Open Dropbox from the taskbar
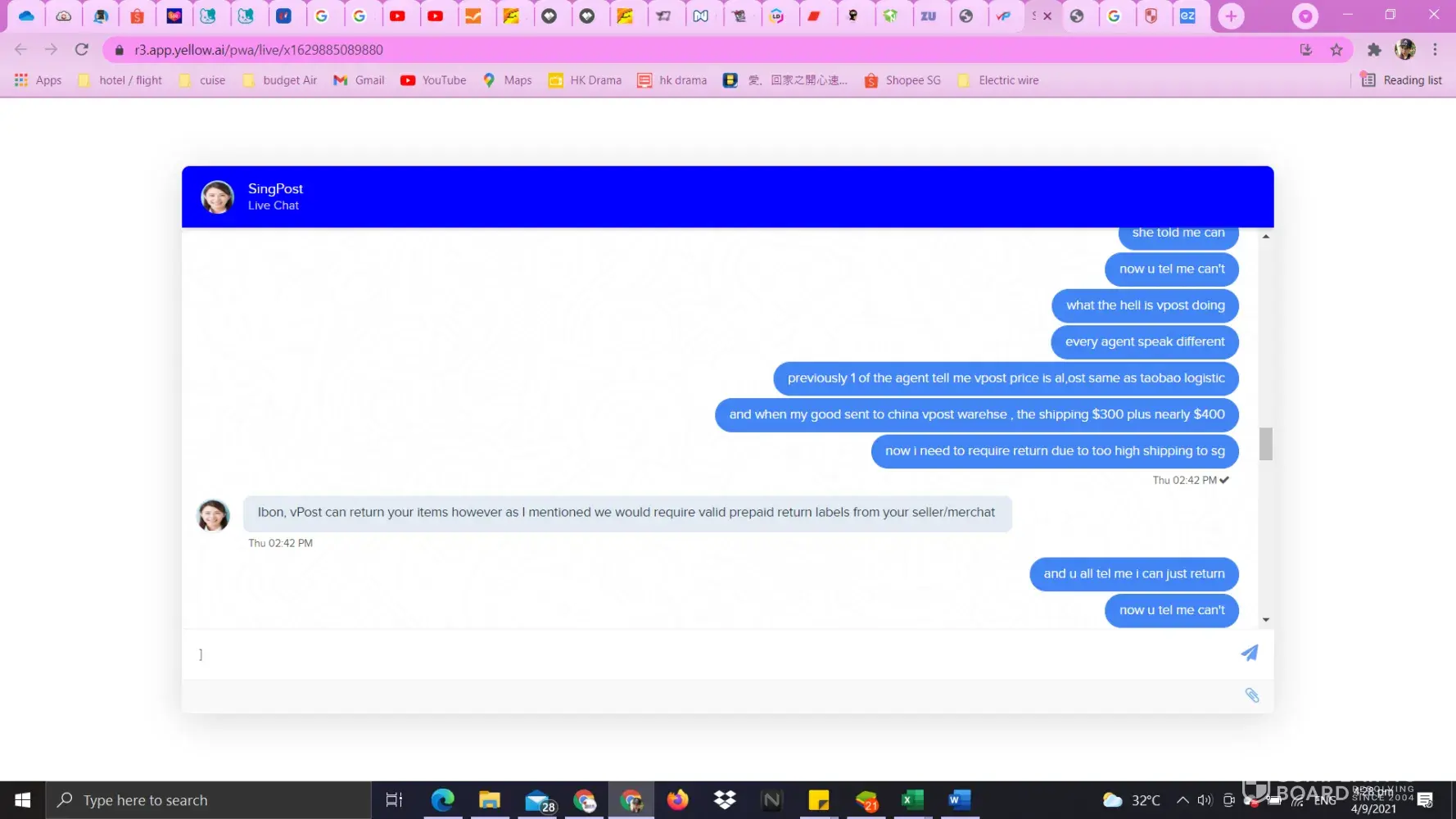Screen dimensions: 1456x819 [724, 799]
